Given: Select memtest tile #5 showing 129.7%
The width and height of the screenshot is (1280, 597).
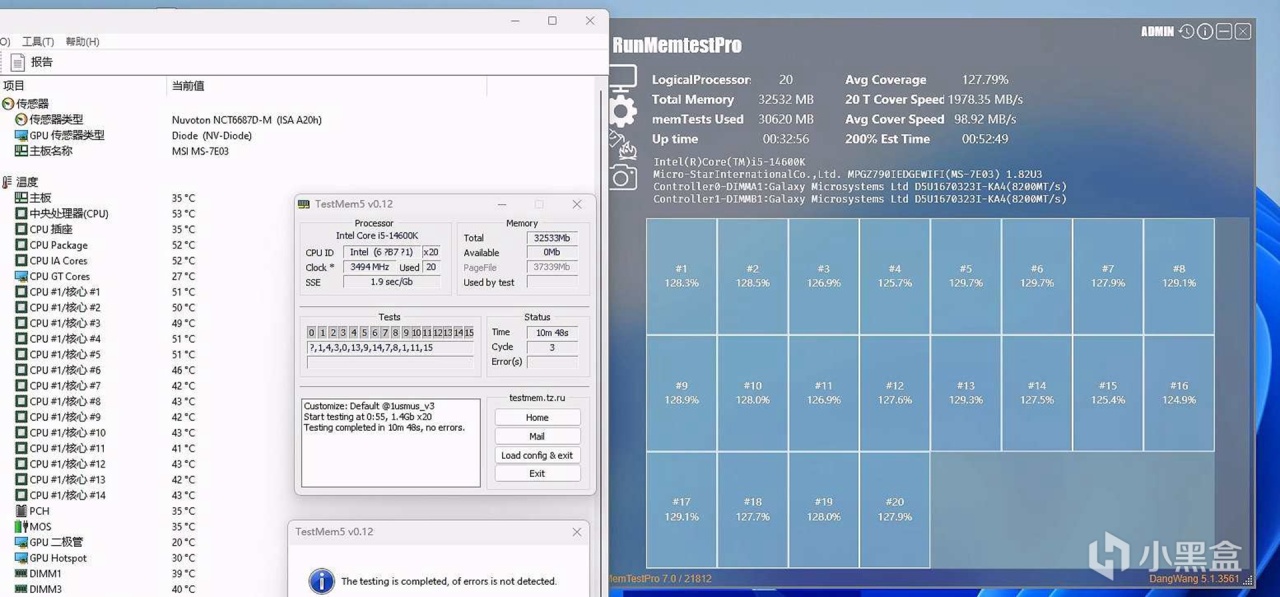Looking at the screenshot, I should pyautogui.click(x=965, y=276).
